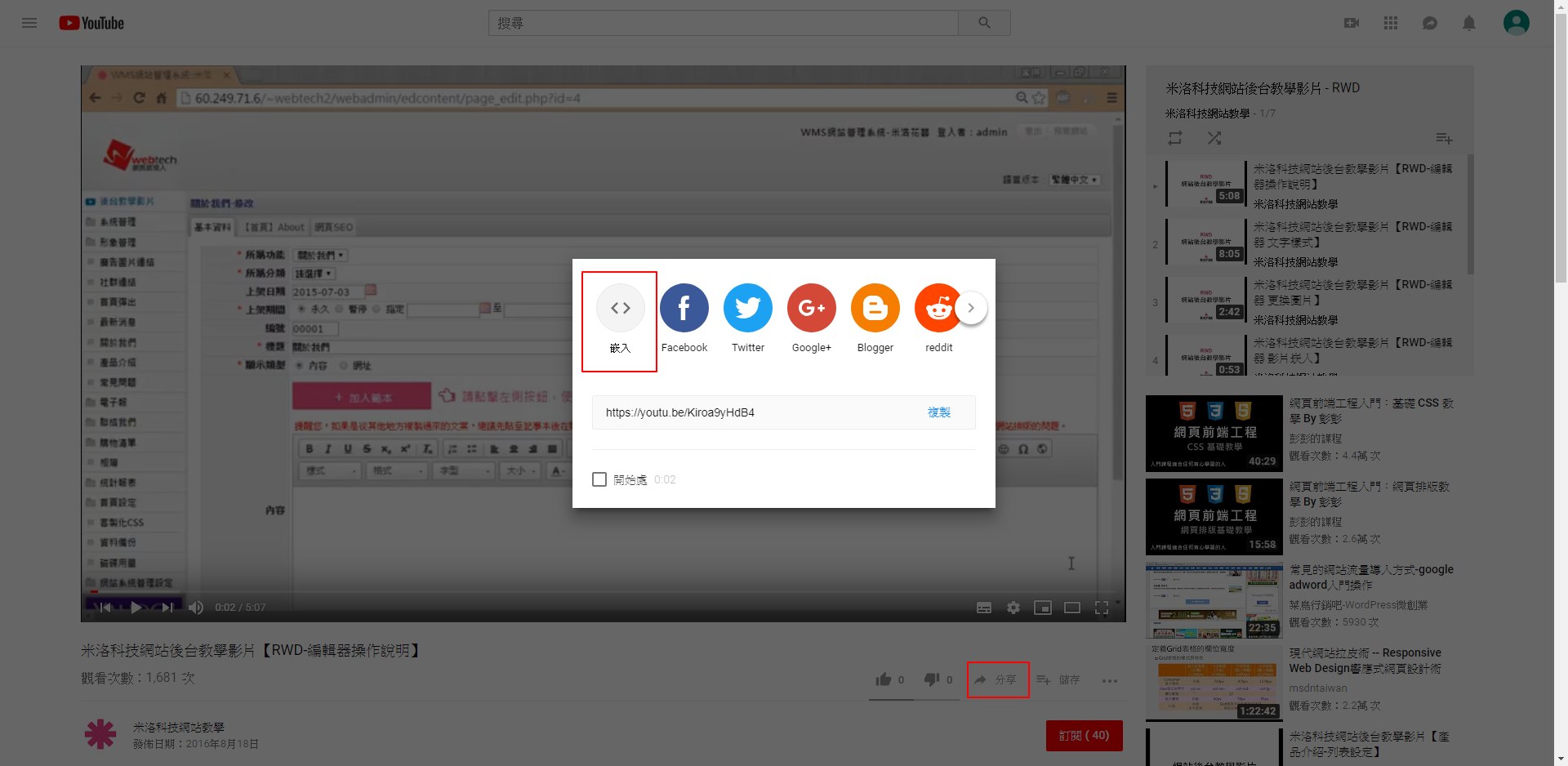This screenshot has width=1568, height=766.
Task: Show more share options arrow
Action: 971,308
